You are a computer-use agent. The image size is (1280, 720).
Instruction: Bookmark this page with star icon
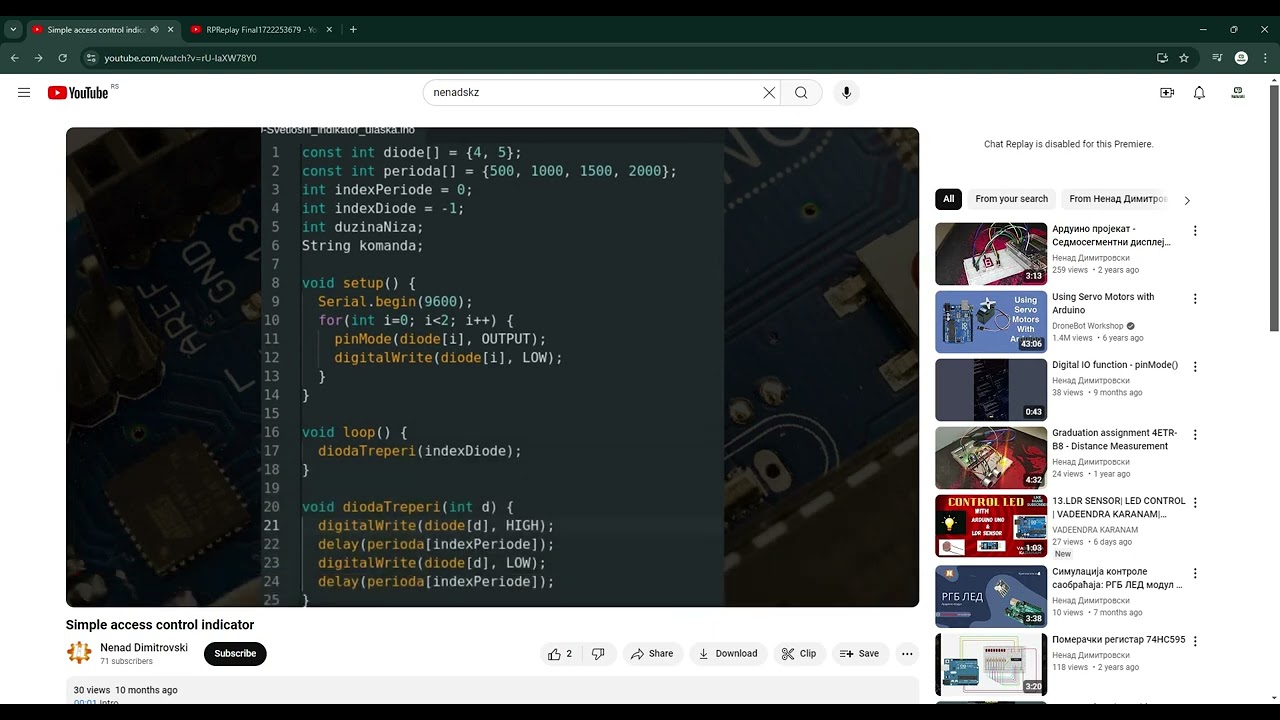[x=1184, y=58]
